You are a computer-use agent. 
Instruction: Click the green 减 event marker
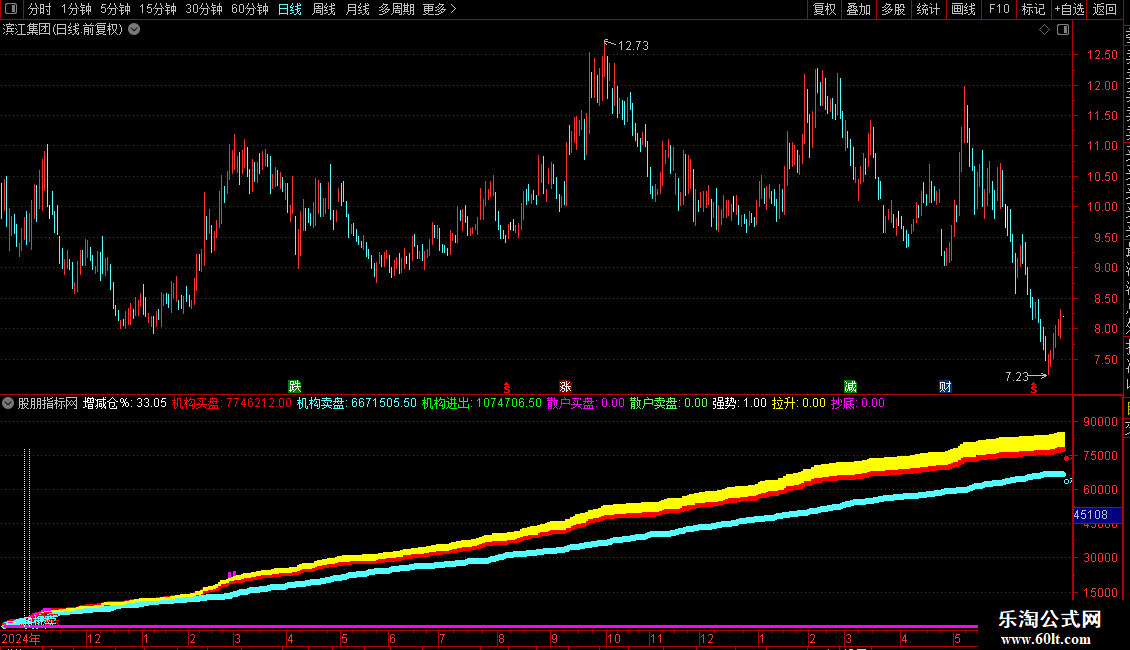(850, 387)
